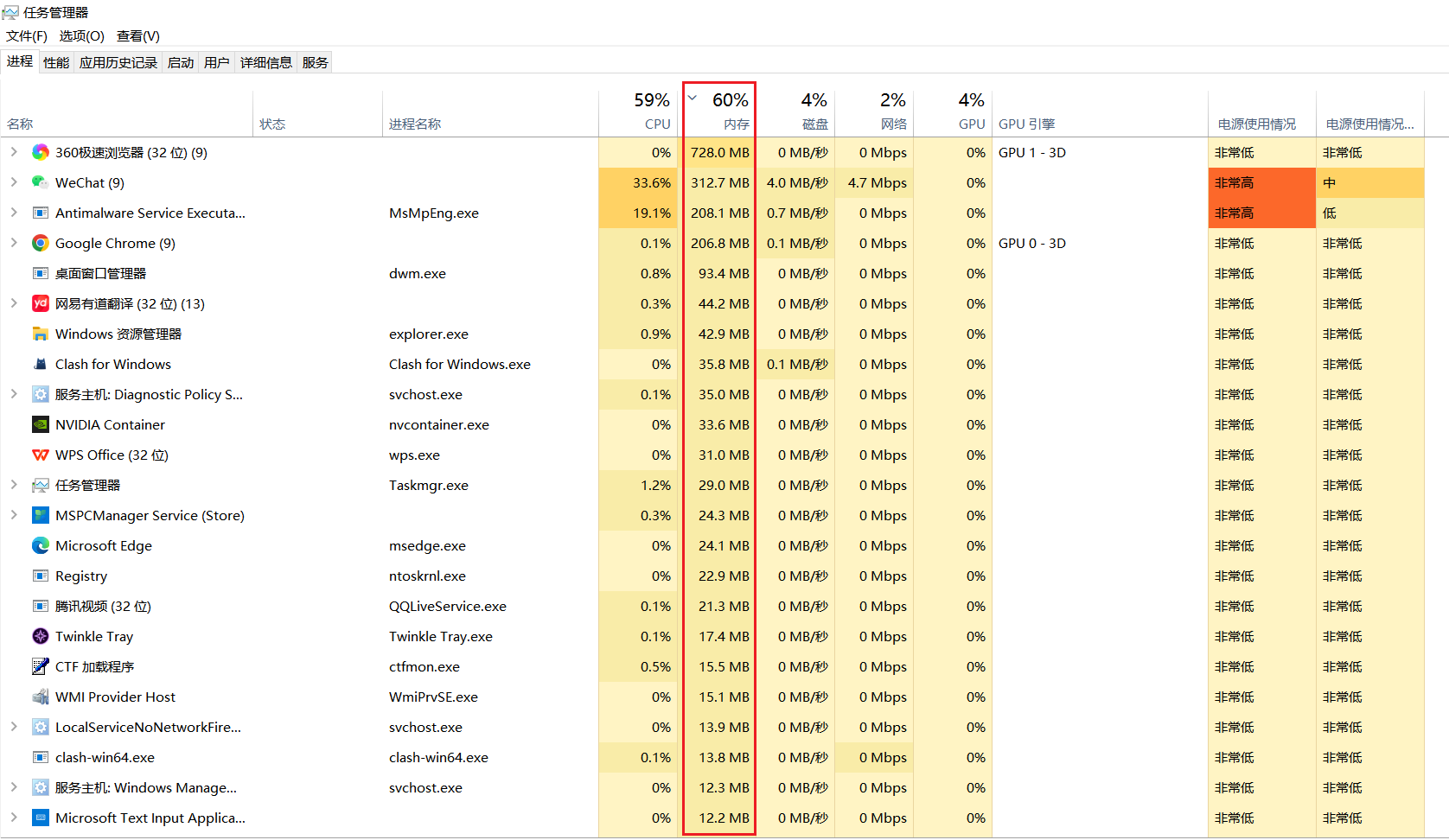Screen dimensions: 1449x840
Task: Expand the MSPCManager Service row
Action: point(14,515)
